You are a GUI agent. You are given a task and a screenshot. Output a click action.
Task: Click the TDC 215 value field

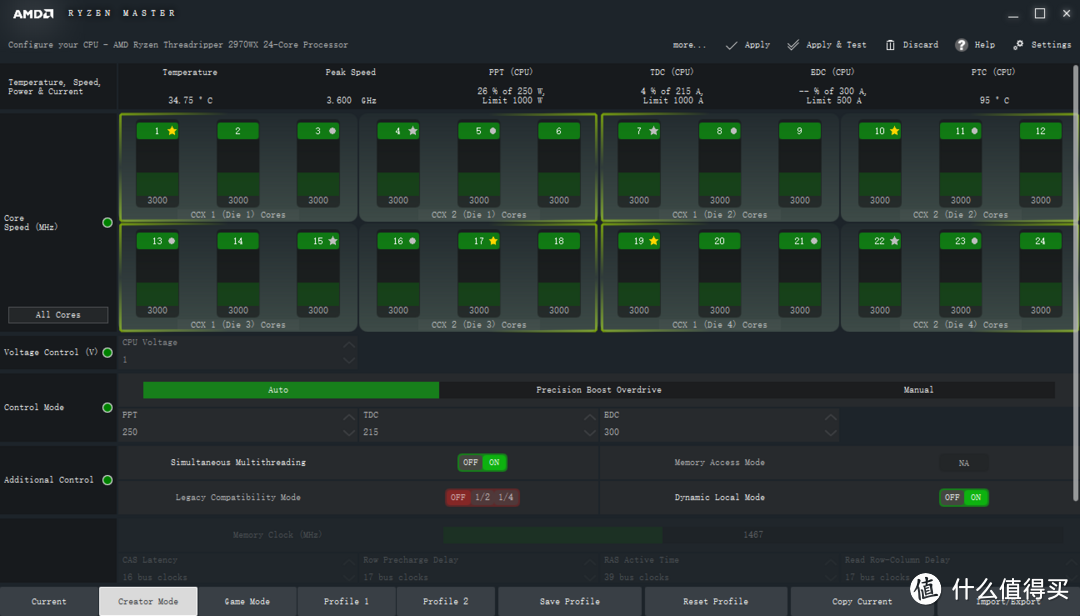click(472, 432)
